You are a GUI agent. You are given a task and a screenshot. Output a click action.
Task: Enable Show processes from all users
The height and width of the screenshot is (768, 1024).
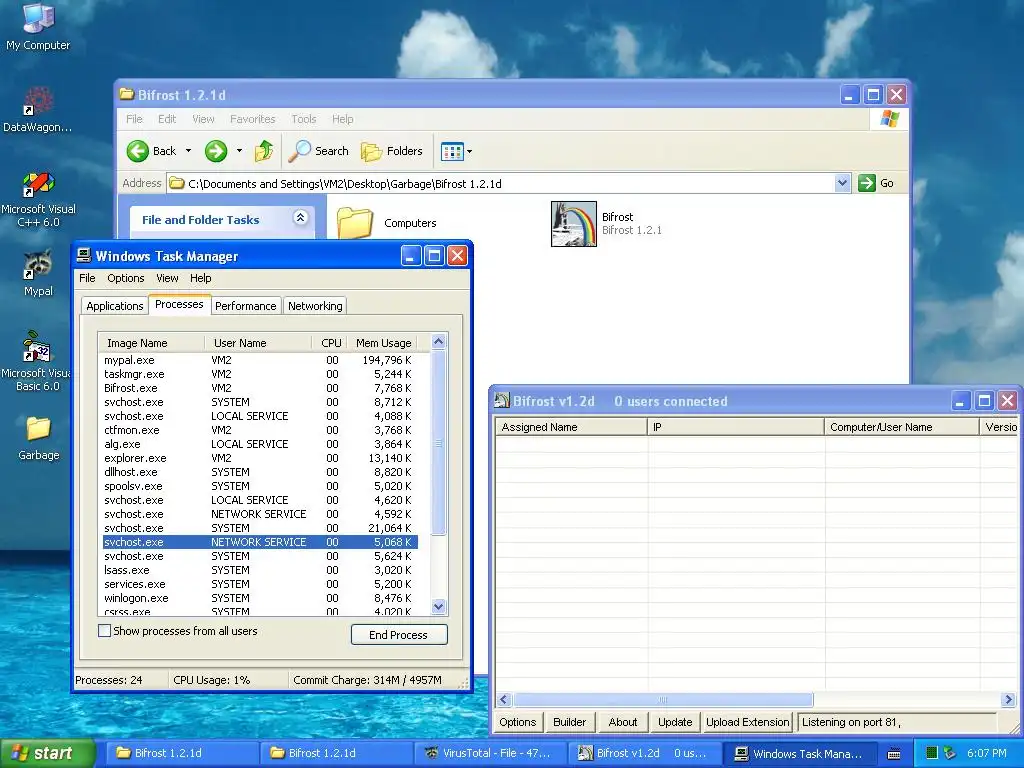coord(104,631)
